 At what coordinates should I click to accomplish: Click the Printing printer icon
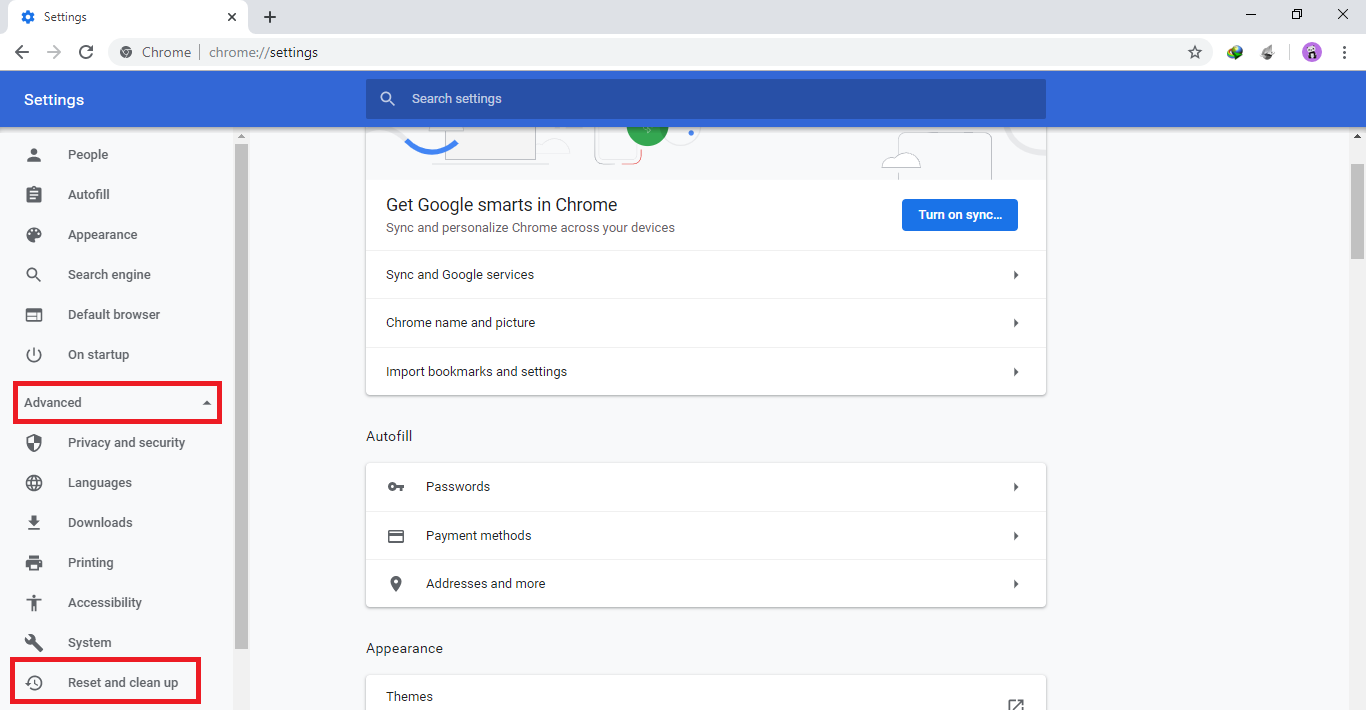tap(34, 563)
